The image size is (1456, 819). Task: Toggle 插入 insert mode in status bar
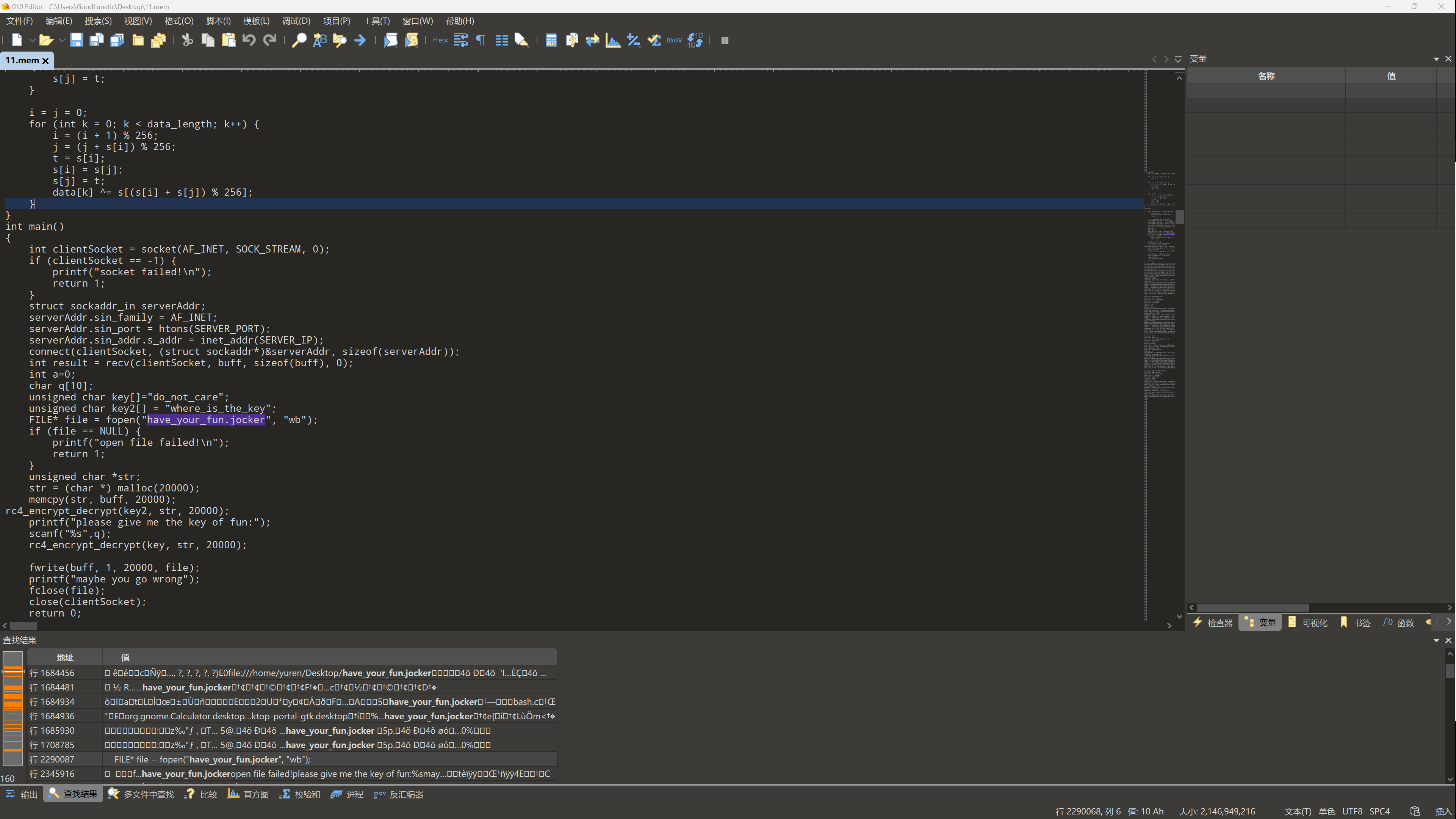tap(1443, 812)
